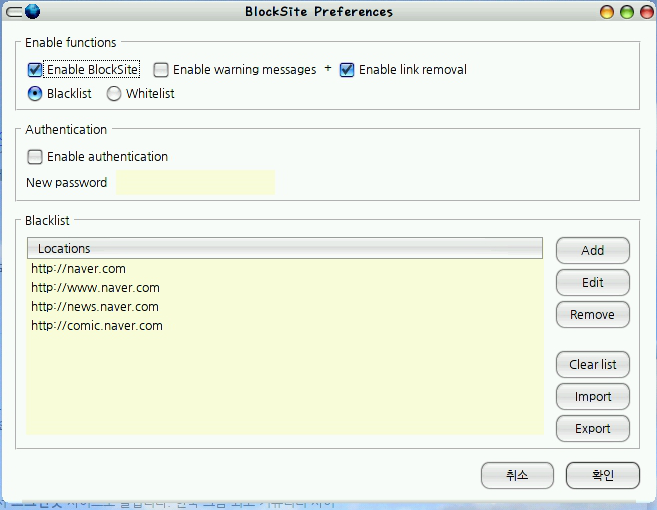Select http://www.naver.com entry
This screenshot has height=510, width=657.
point(285,288)
